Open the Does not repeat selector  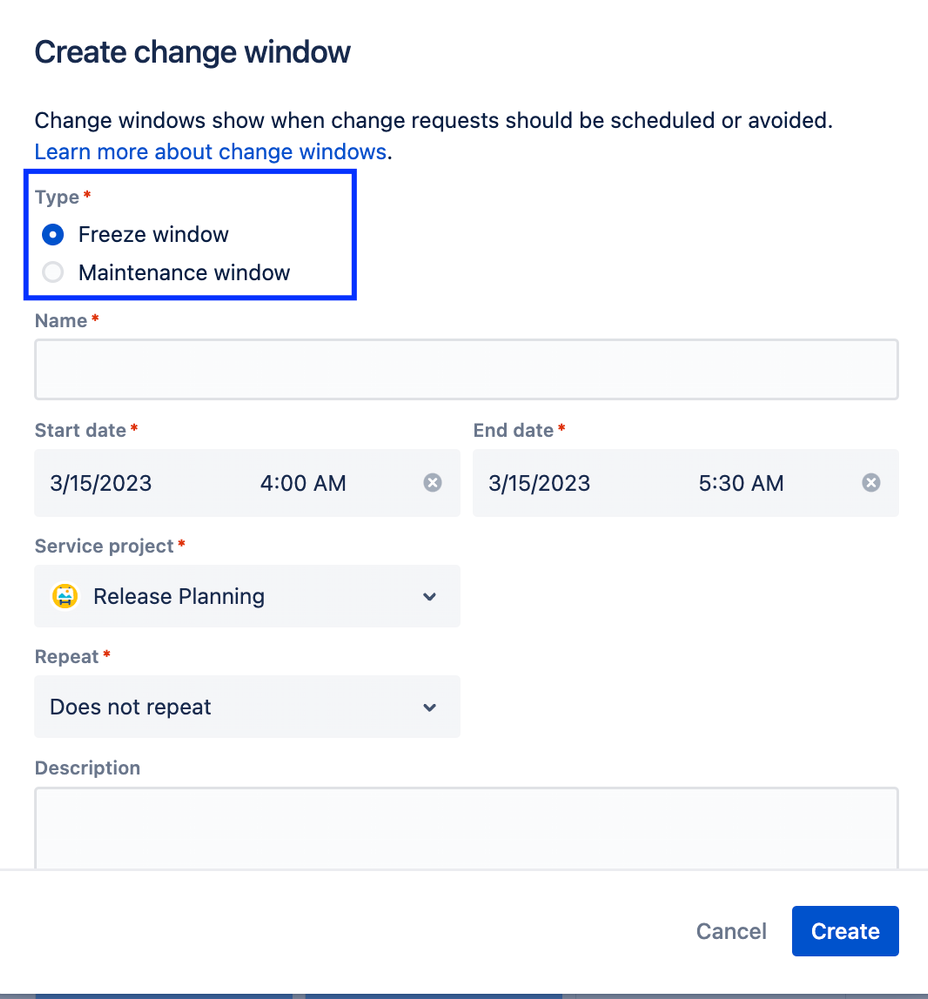[x=247, y=707]
